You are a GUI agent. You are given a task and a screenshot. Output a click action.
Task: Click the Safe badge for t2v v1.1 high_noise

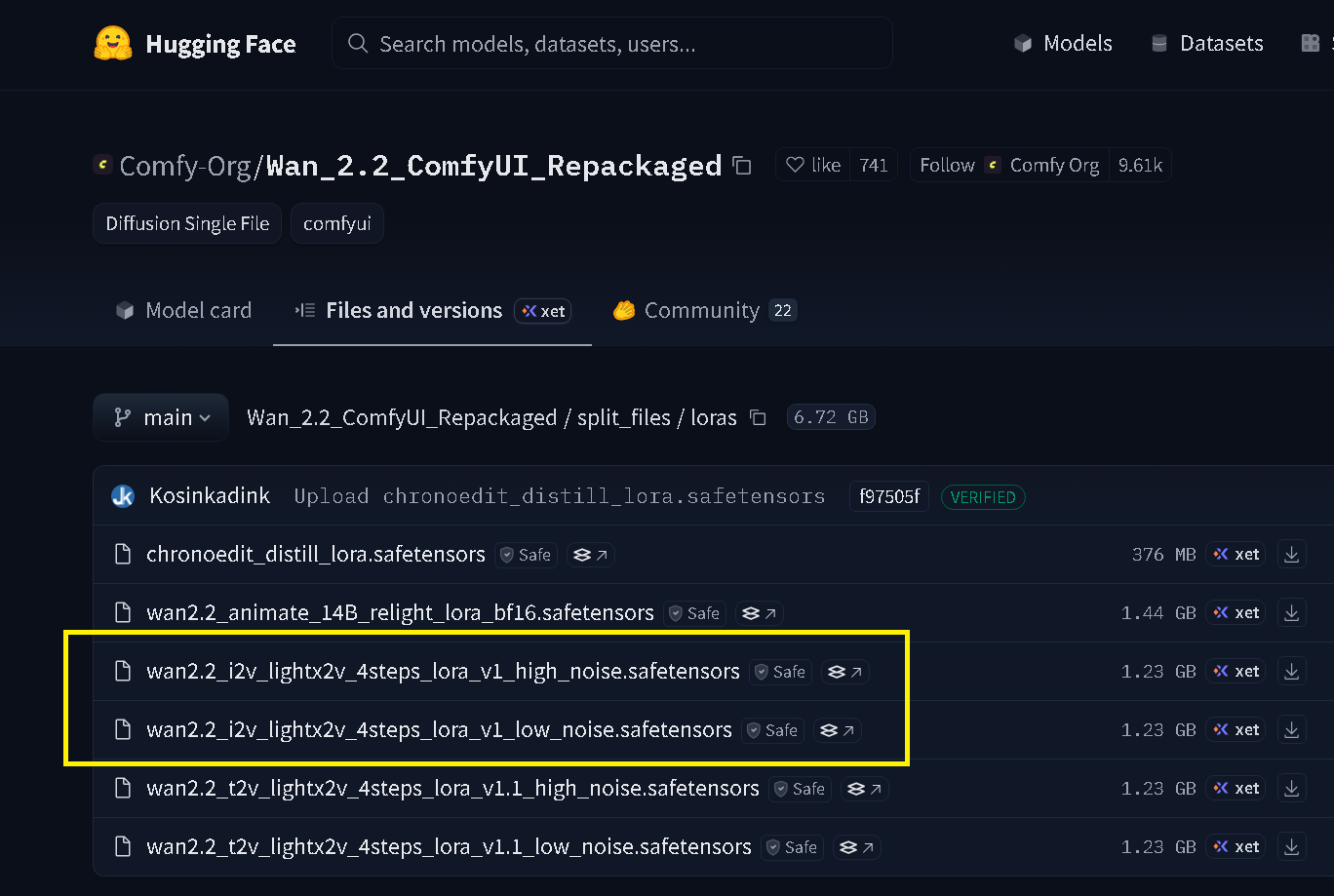pos(800,789)
